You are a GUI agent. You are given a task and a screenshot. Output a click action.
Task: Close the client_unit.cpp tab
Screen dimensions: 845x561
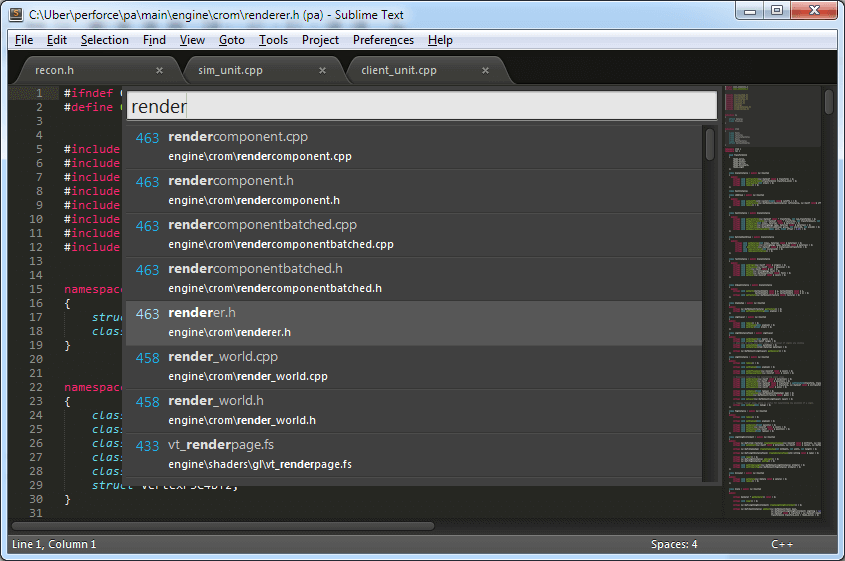pos(485,71)
